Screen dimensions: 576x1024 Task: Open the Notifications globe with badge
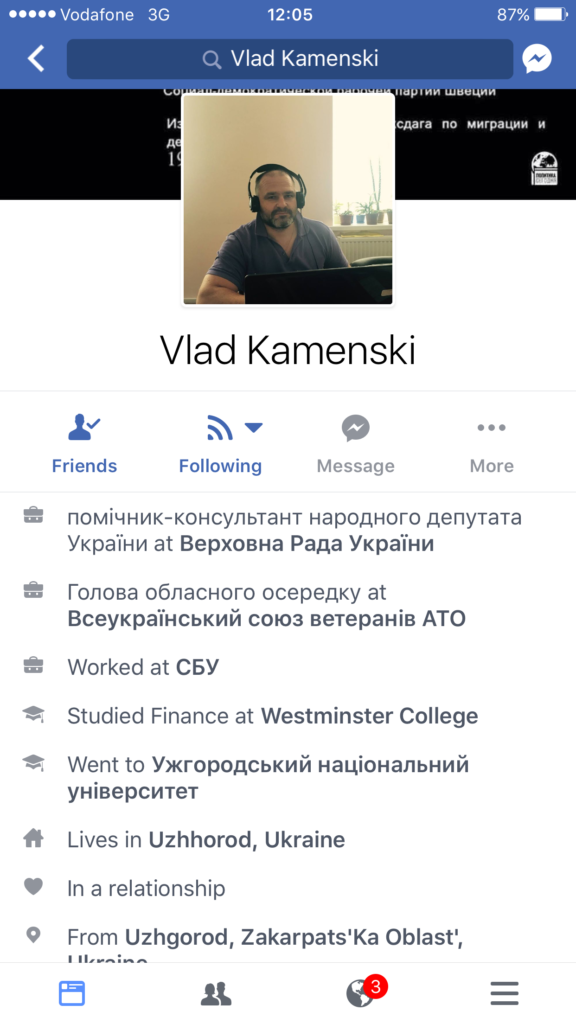365,991
